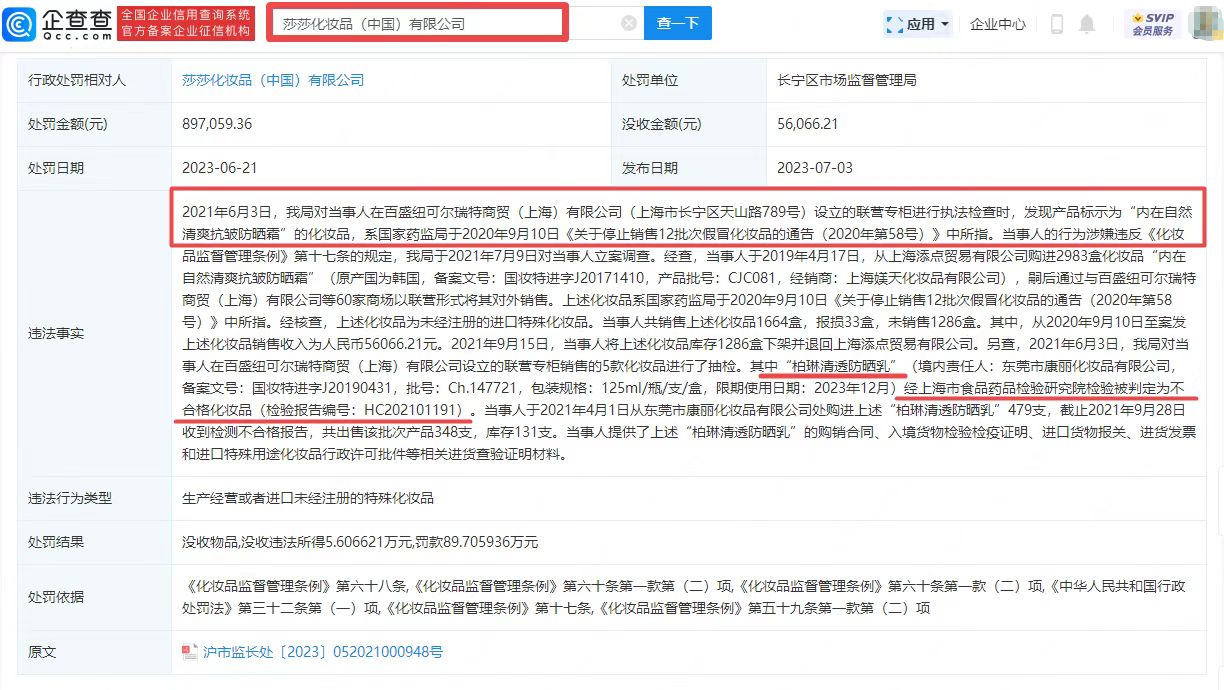1224x690 pixels.
Task: Open the SVIP 会员服务 badge
Action: (x=1152, y=23)
